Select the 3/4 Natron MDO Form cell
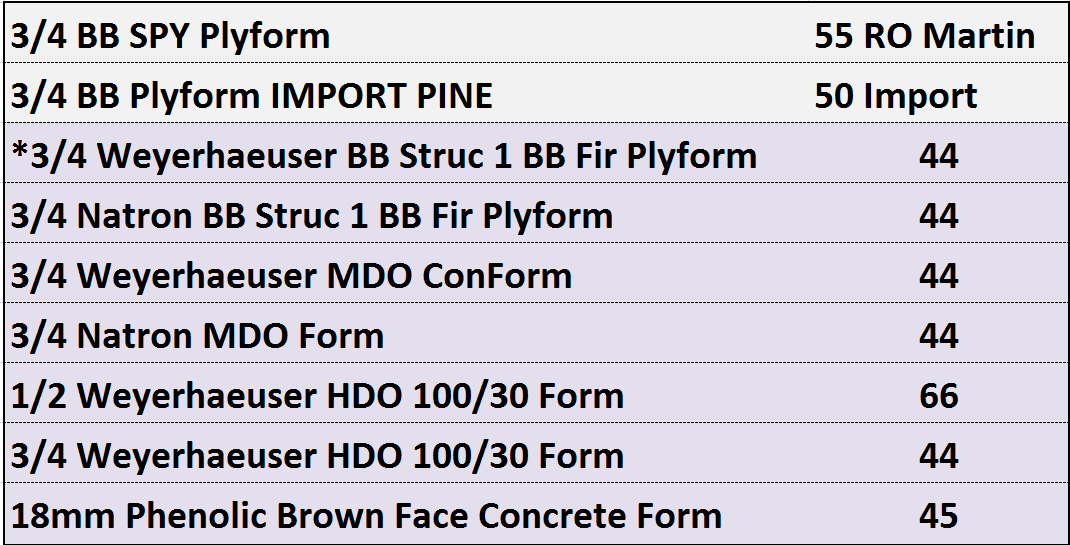Screen dimensions: 1070x545 (198, 336)
